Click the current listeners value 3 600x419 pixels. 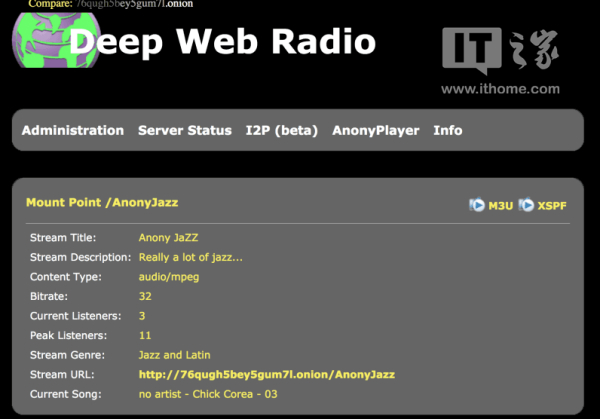(142, 316)
